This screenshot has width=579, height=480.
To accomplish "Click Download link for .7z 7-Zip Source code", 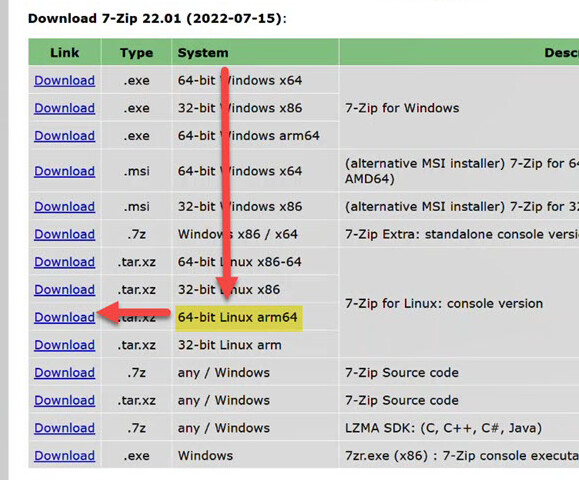I will [x=65, y=373].
